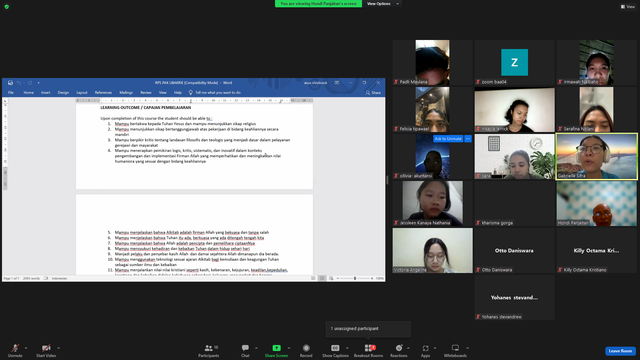Click the Indonesian language indicator in Word status bar
The width and height of the screenshot is (640, 360).
tap(60, 278)
